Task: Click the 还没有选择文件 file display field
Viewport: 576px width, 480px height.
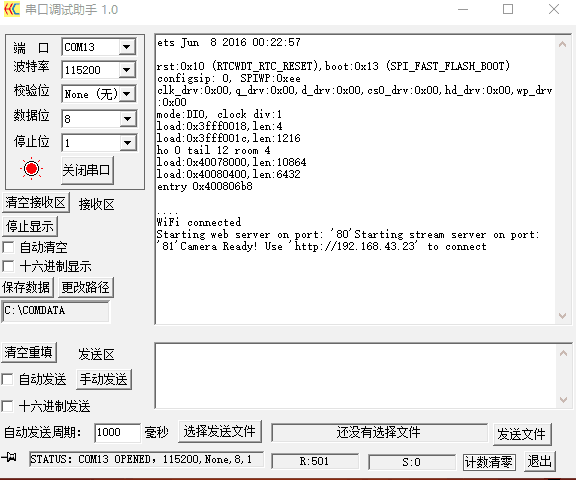Action: (x=379, y=432)
